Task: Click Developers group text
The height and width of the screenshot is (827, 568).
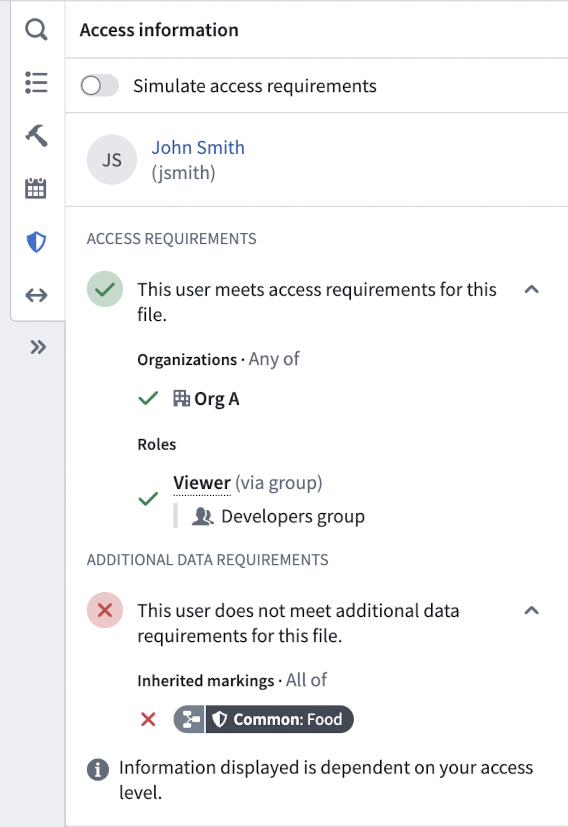Action: coord(293,516)
